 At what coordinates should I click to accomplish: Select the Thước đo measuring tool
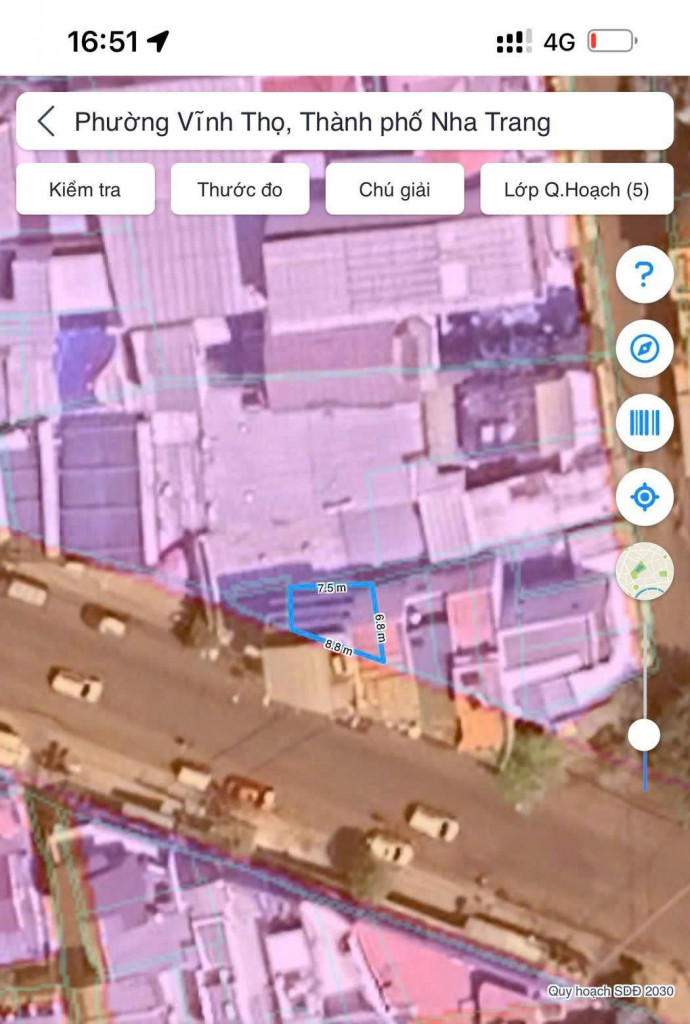tap(240, 190)
